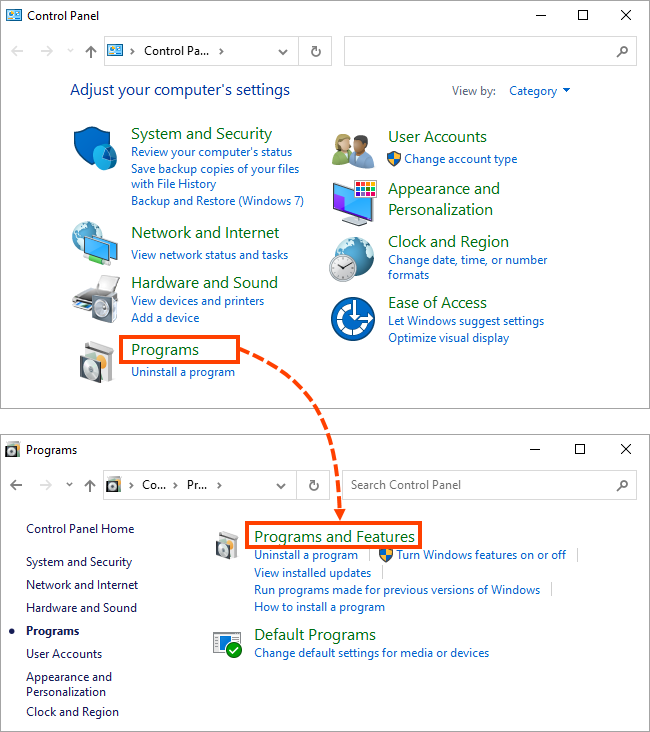Click Turn Windows features on or off
This screenshot has width=650, height=732.
coord(480,555)
